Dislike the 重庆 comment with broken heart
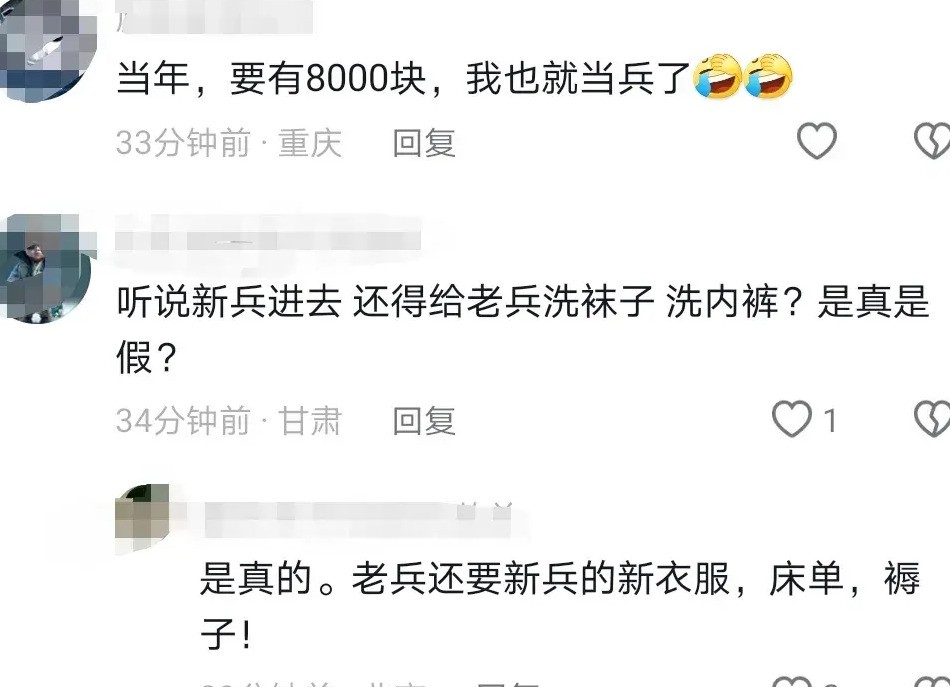Screen dimensions: 950x687 [x=933, y=141]
